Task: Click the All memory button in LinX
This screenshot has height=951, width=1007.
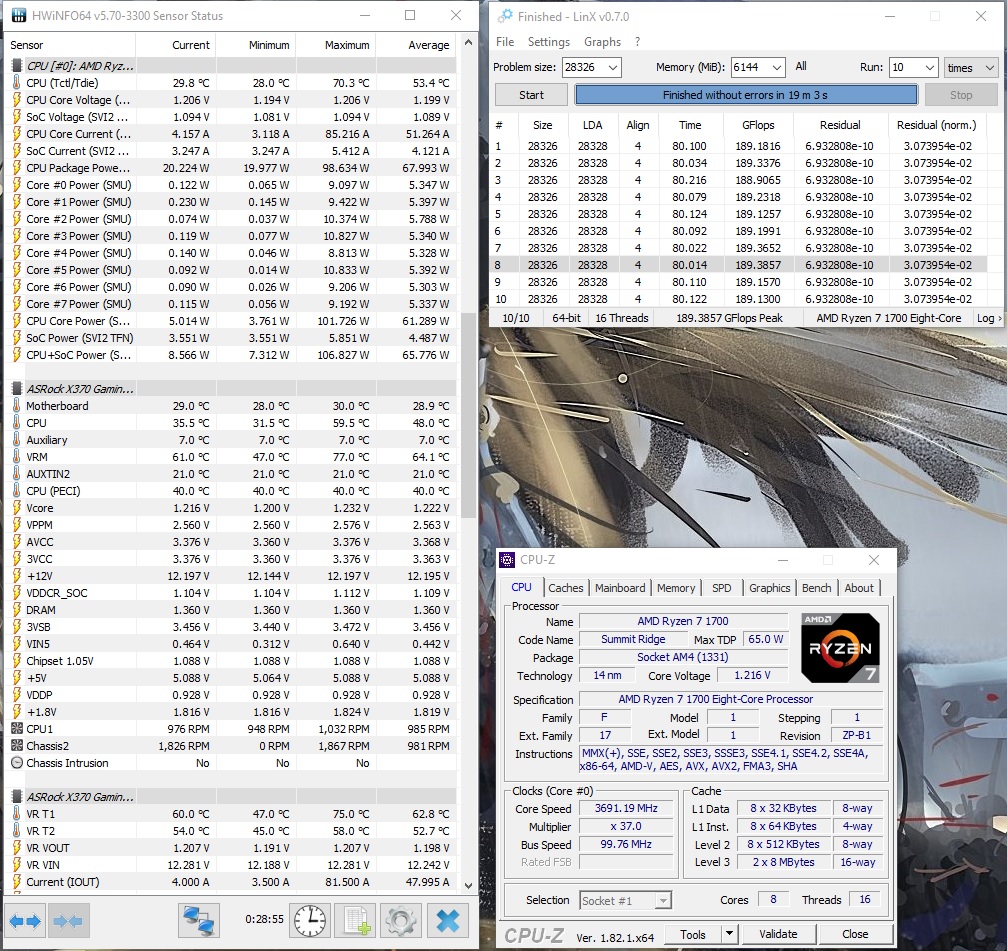Action: pos(801,66)
